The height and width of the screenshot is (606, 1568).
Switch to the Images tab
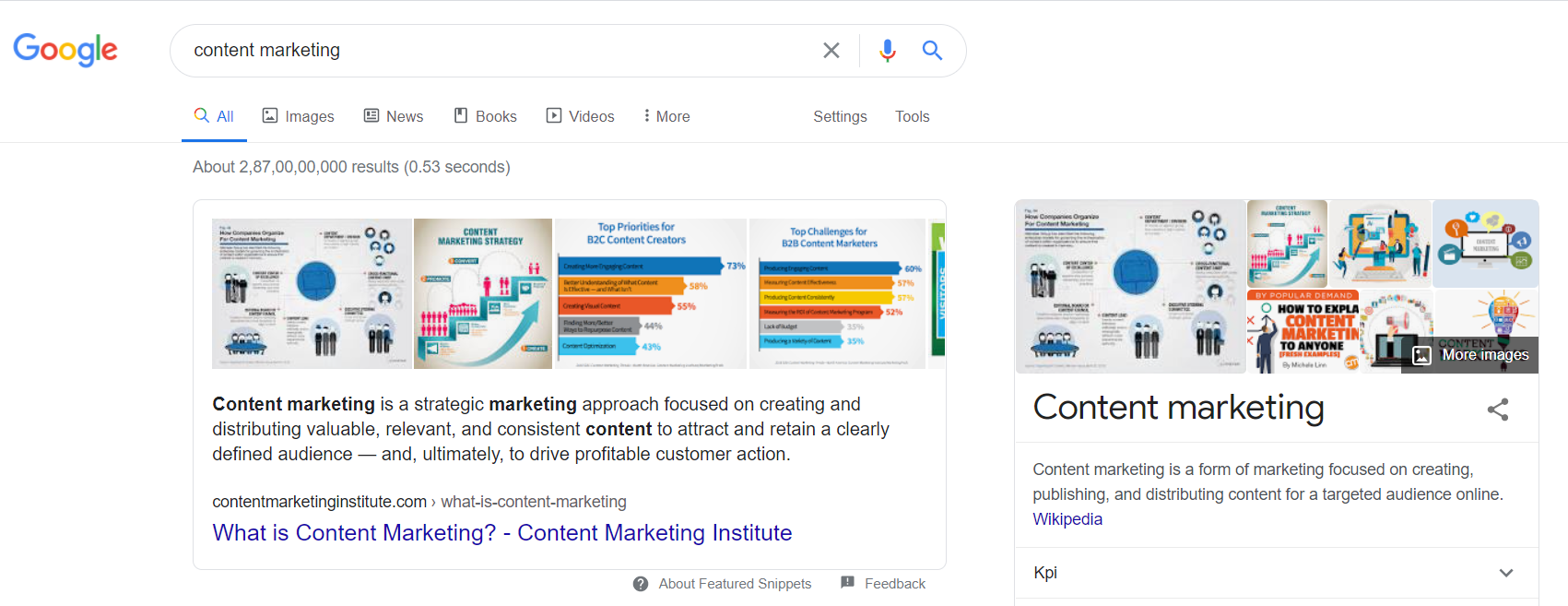pos(298,116)
